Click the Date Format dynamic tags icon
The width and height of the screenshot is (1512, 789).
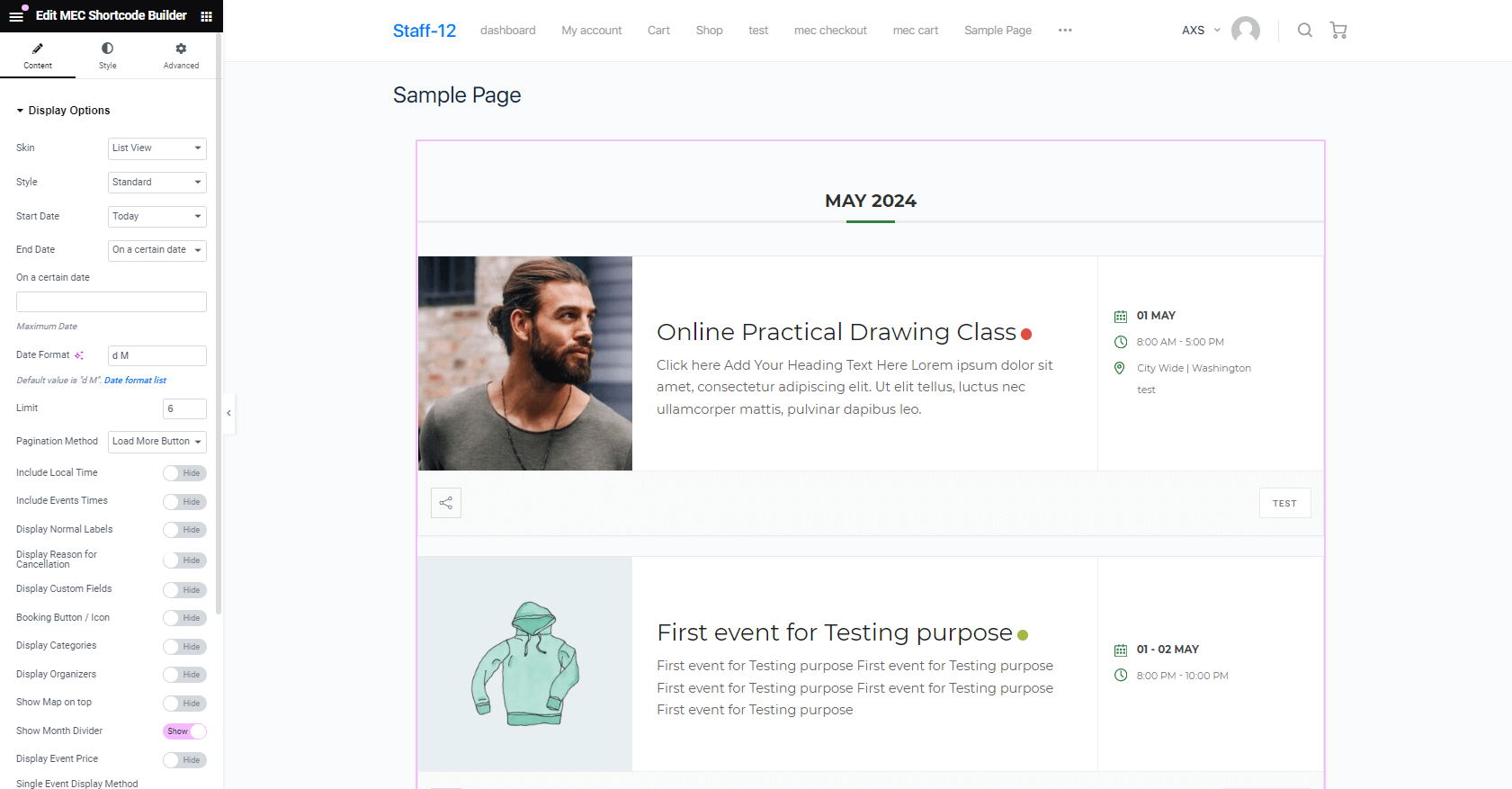click(79, 355)
